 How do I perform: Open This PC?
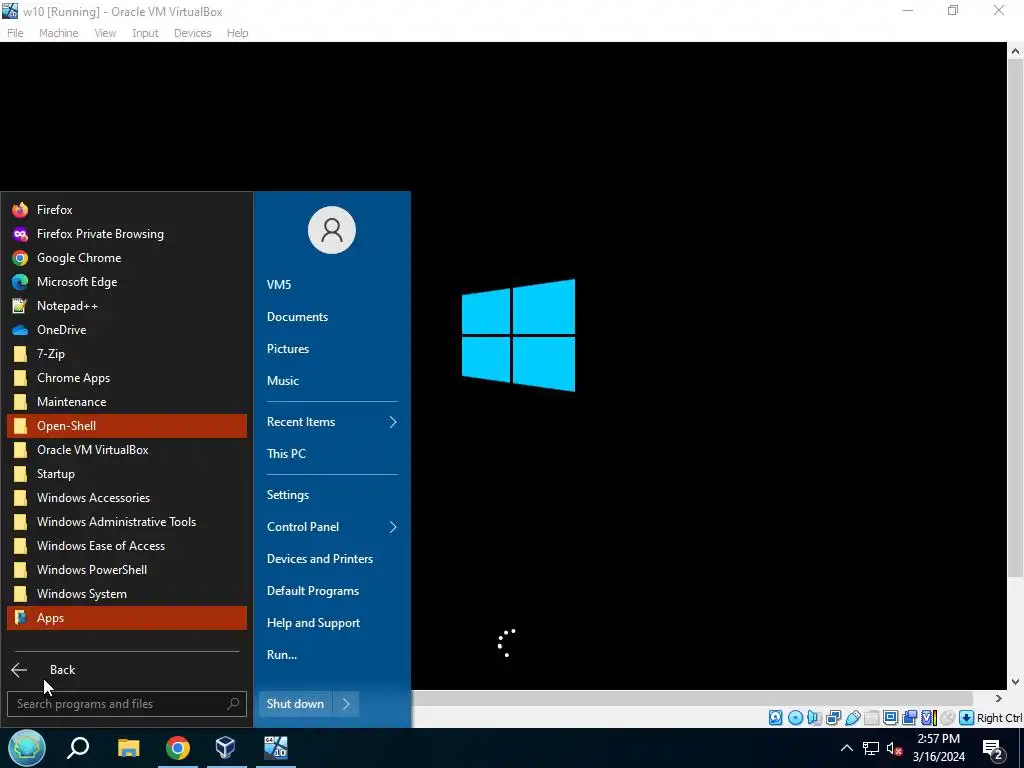tap(332, 454)
